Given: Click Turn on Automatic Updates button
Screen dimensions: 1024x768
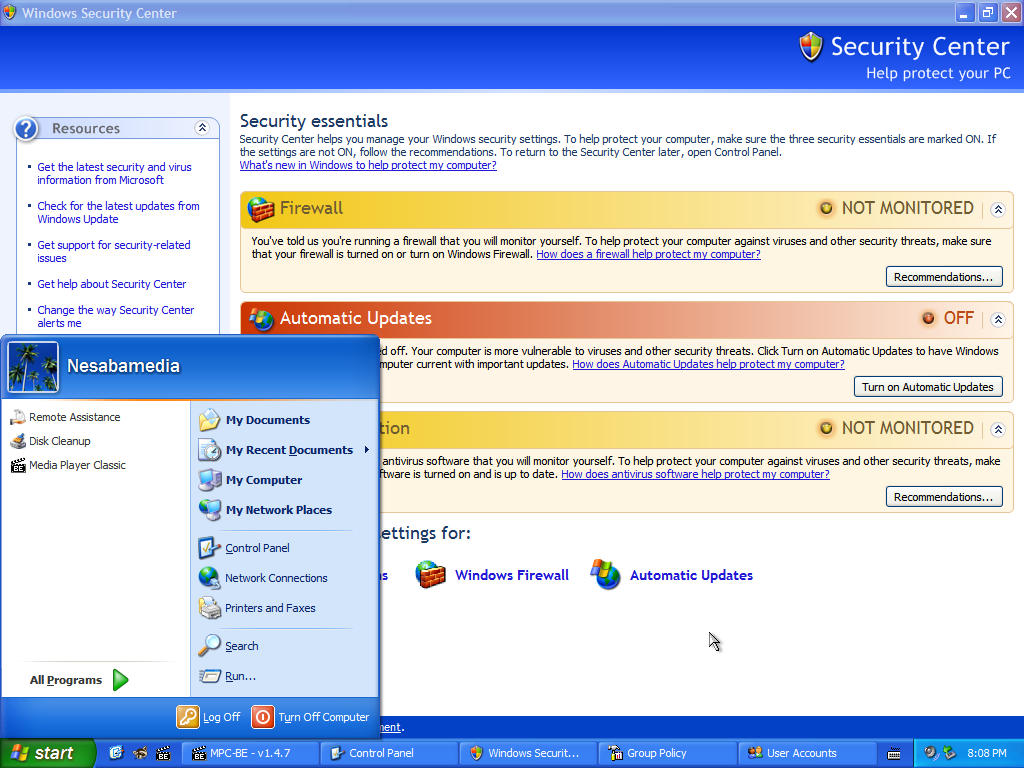Looking at the screenshot, I should coord(927,387).
